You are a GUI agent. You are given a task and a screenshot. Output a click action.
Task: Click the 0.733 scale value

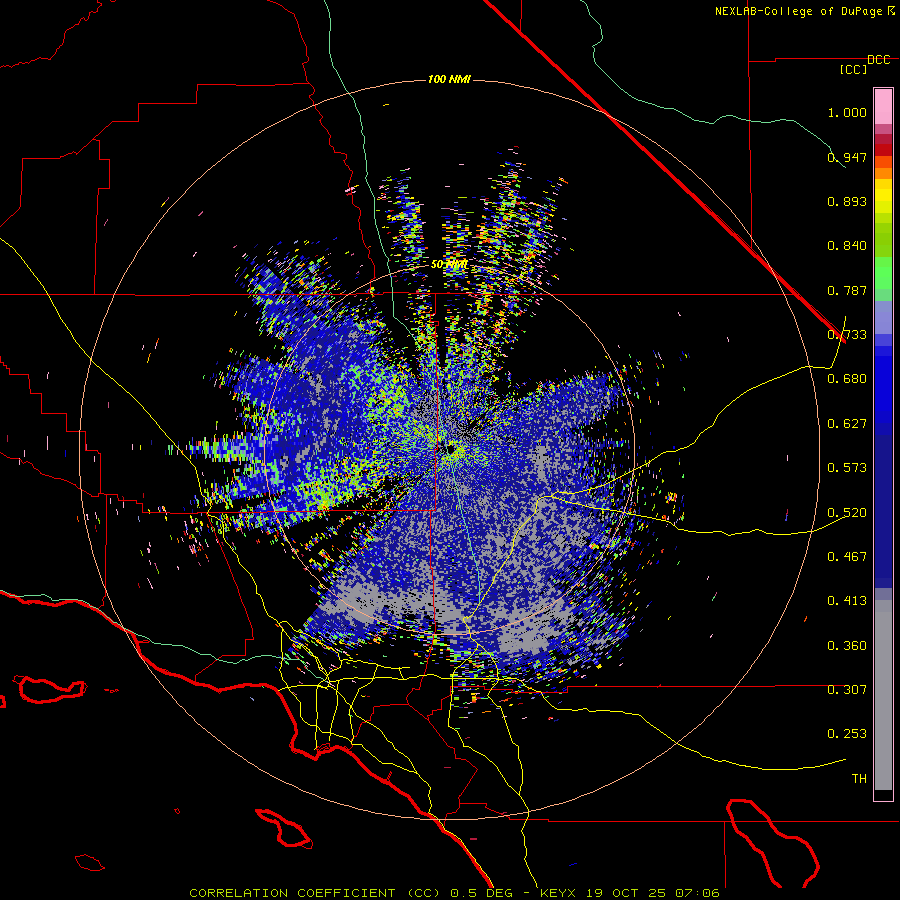pyautogui.click(x=847, y=335)
